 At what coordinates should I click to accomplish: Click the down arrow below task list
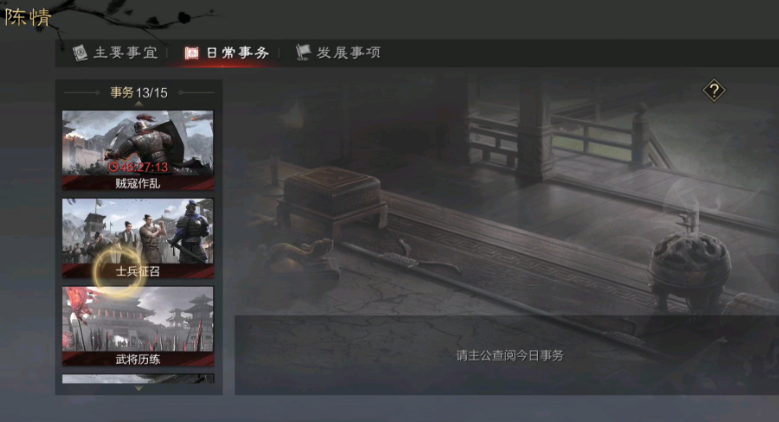(x=139, y=388)
